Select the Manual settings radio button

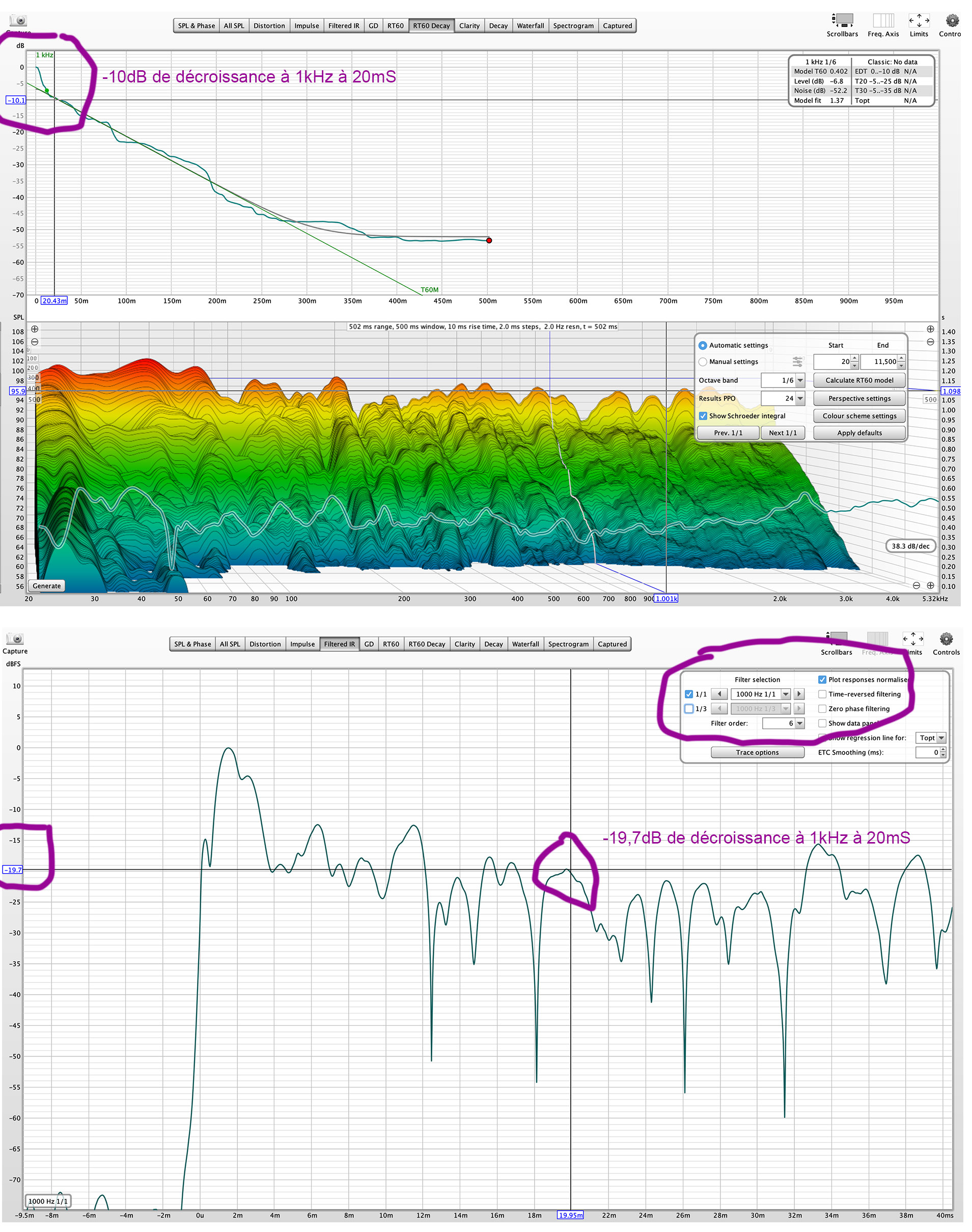(x=703, y=361)
